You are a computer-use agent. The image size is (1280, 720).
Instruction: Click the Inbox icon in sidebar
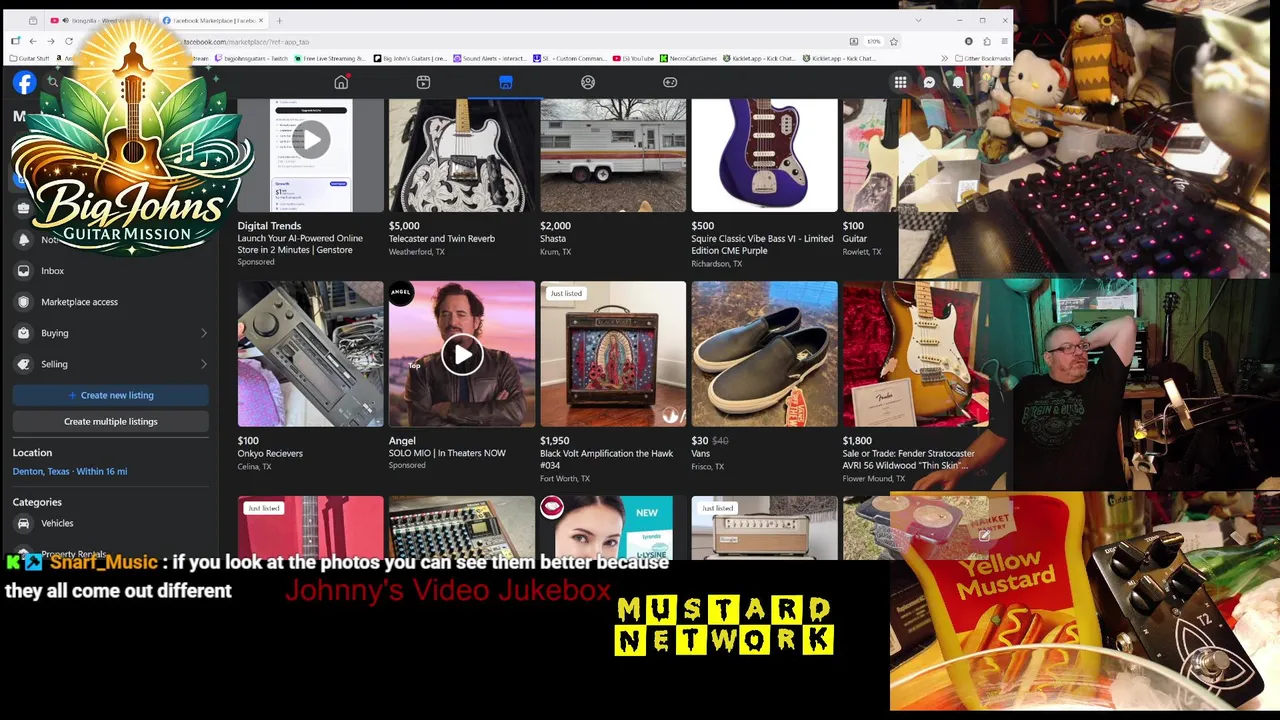[x=24, y=271]
